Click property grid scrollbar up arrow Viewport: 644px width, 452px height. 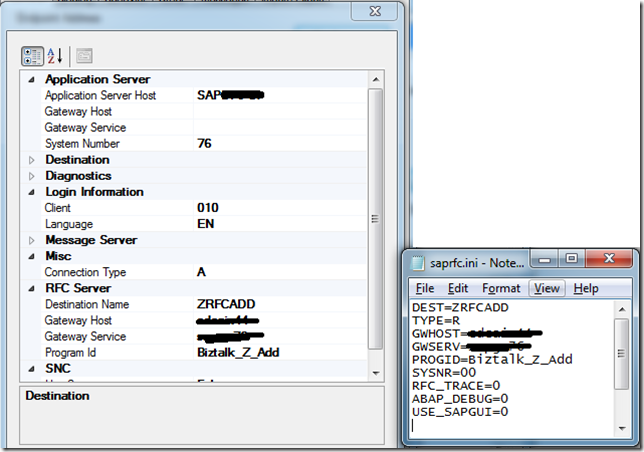(375, 80)
